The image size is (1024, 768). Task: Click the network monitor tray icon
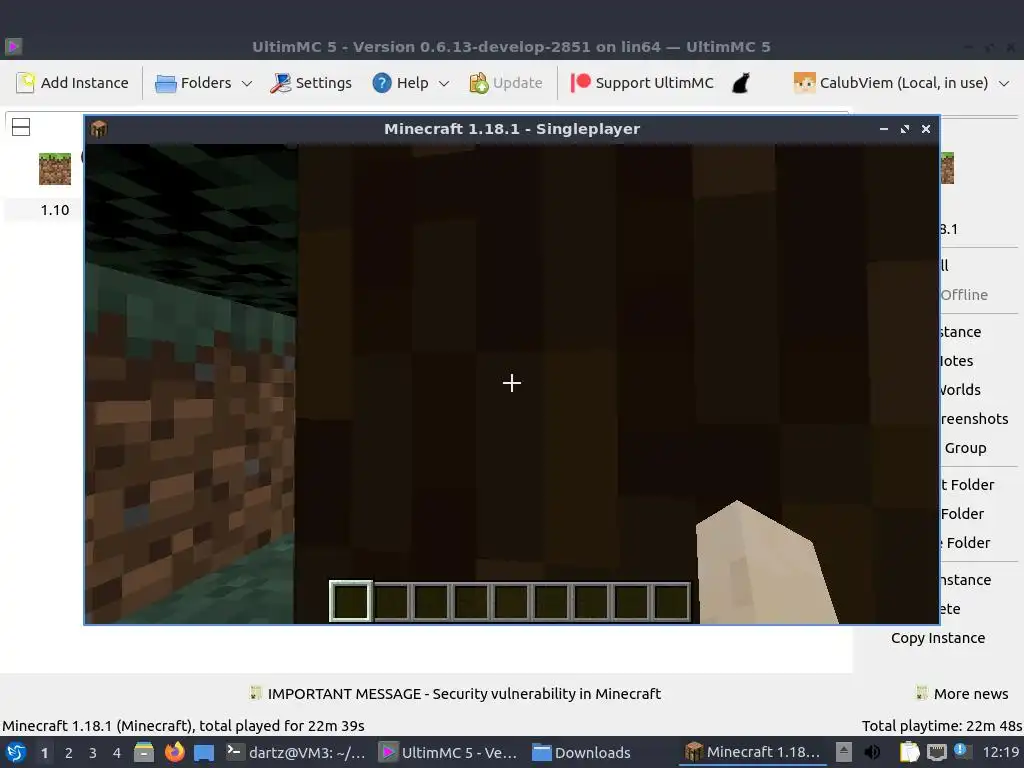click(x=936, y=752)
